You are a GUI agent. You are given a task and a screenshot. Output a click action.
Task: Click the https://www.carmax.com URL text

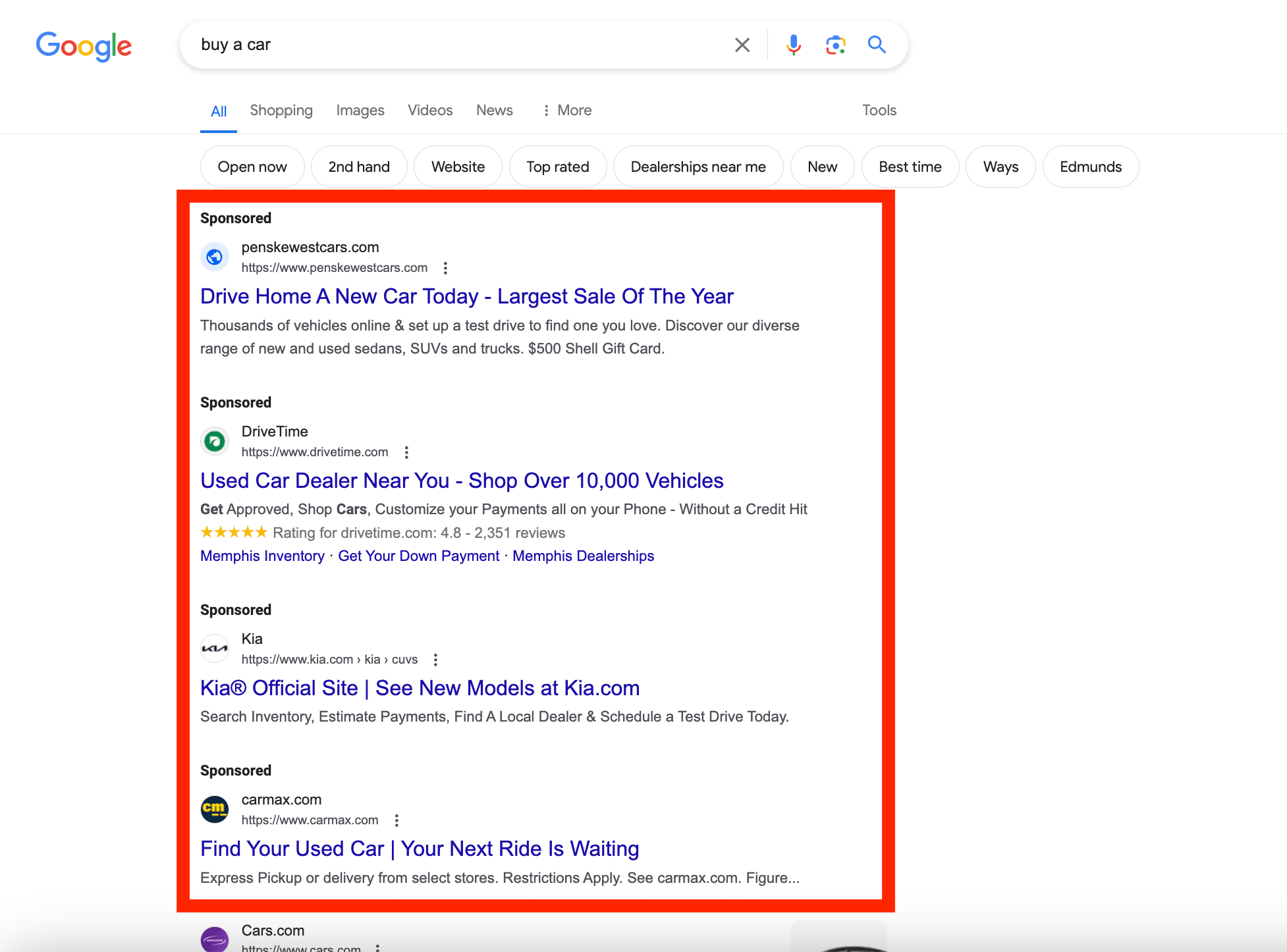click(x=310, y=820)
